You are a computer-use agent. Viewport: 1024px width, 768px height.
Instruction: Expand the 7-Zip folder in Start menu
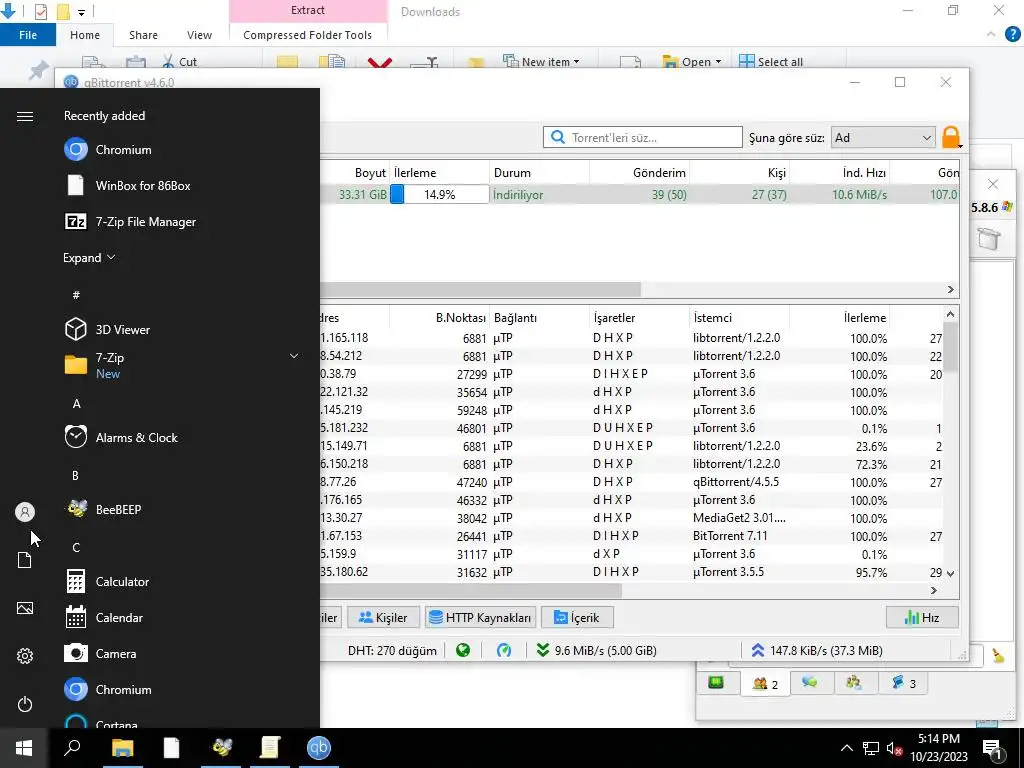294,356
